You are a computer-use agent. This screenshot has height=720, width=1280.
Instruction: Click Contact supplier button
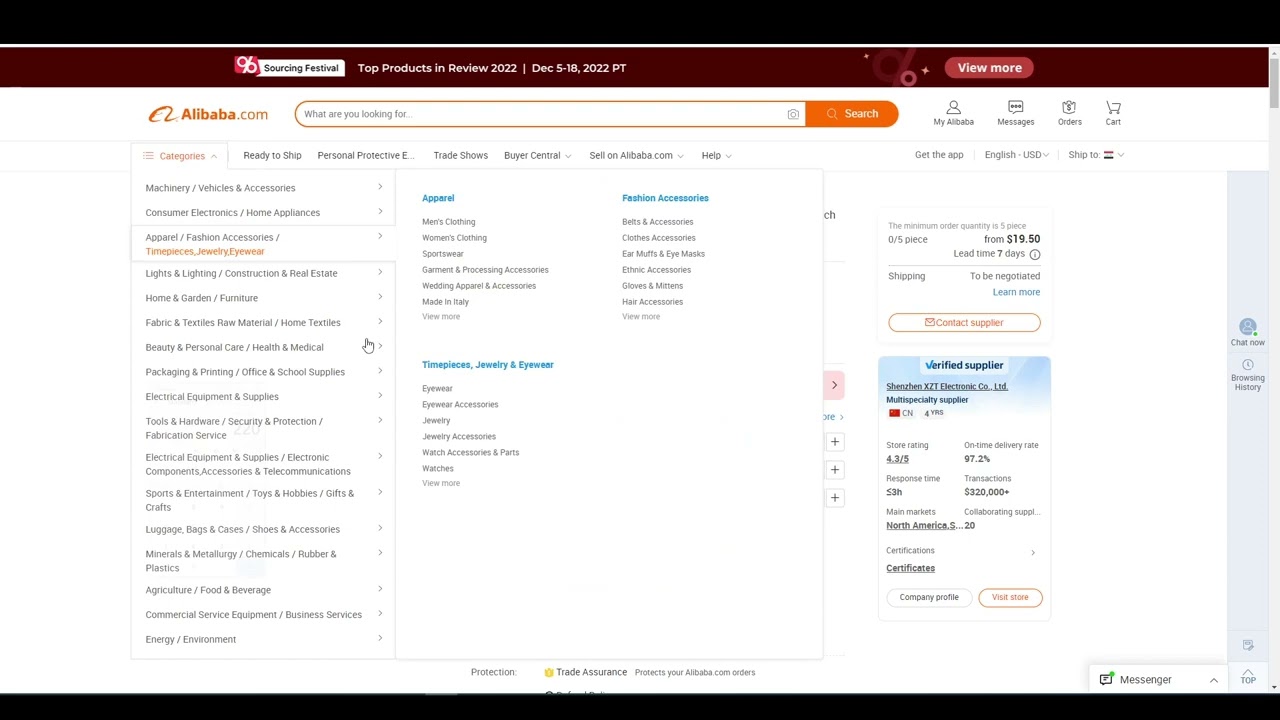(x=964, y=323)
